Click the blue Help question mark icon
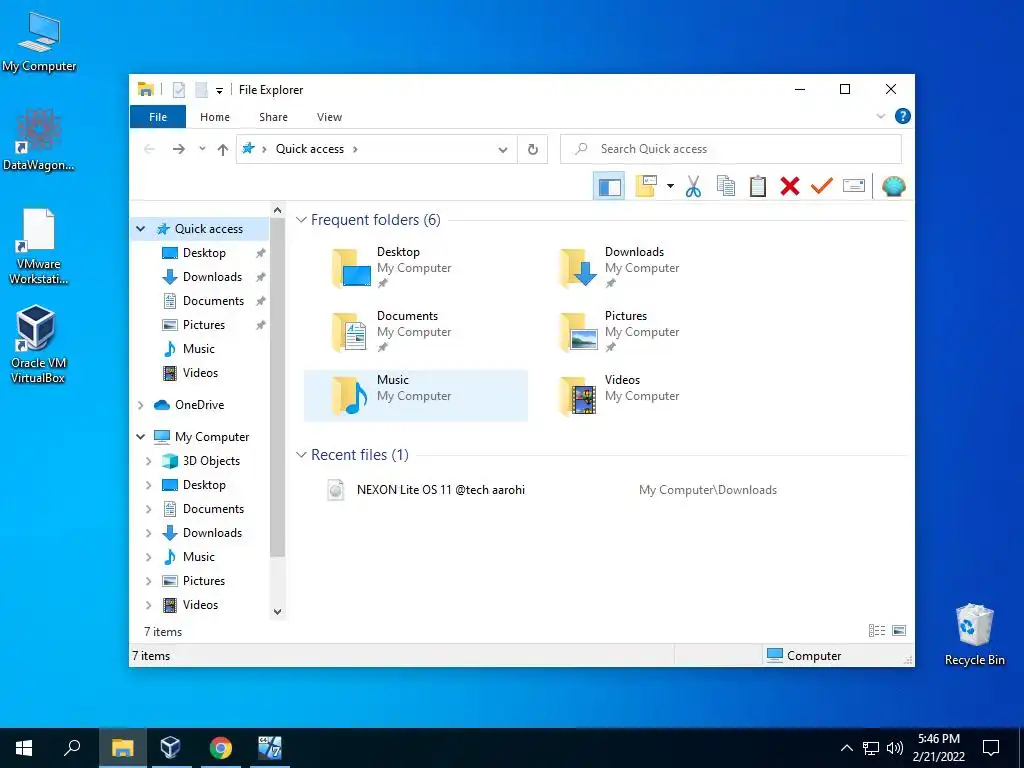The width and height of the screenshot is (1024, 768). click(903, 116)
